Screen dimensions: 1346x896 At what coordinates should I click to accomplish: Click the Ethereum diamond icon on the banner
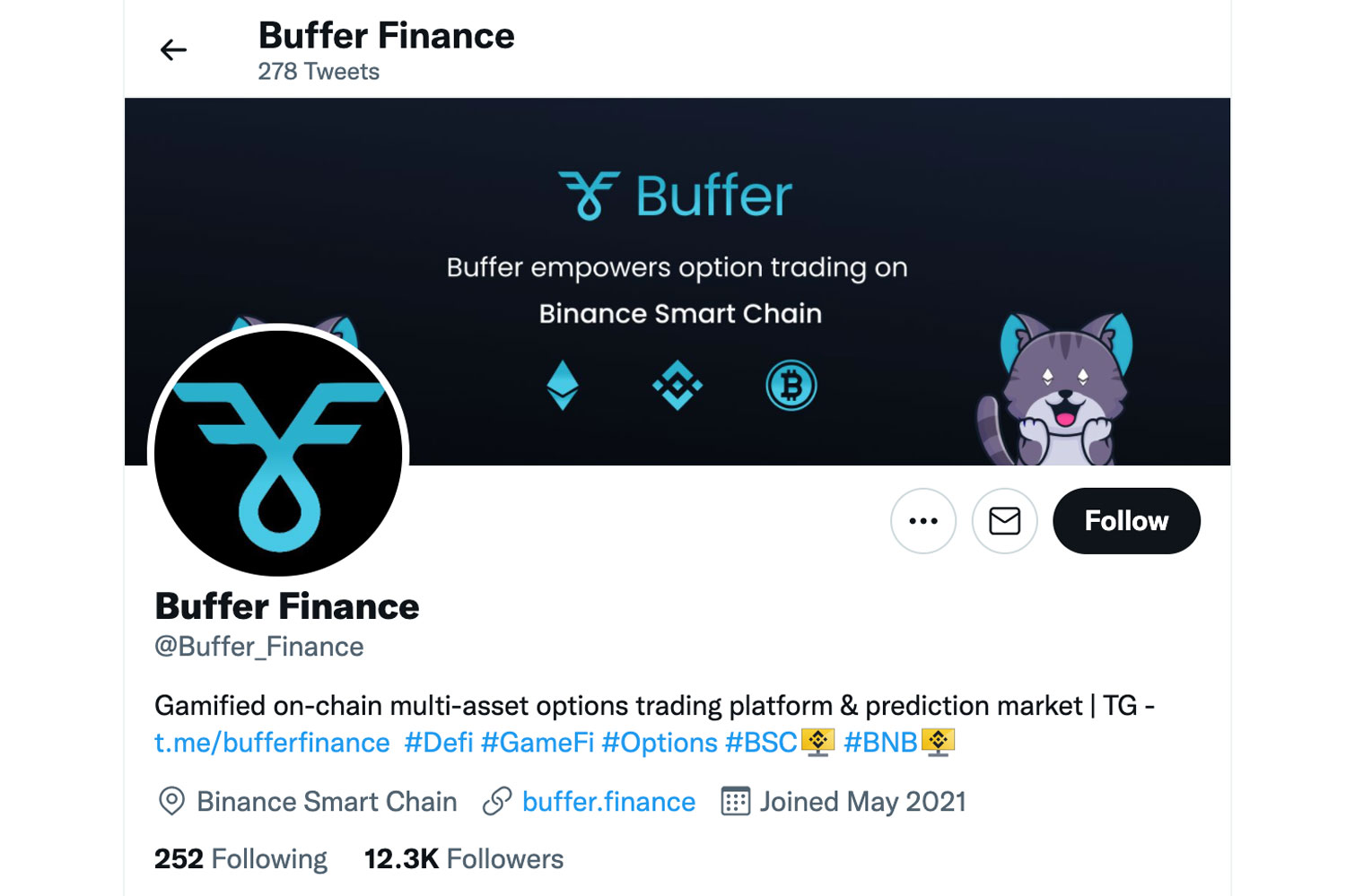(564, 386)
